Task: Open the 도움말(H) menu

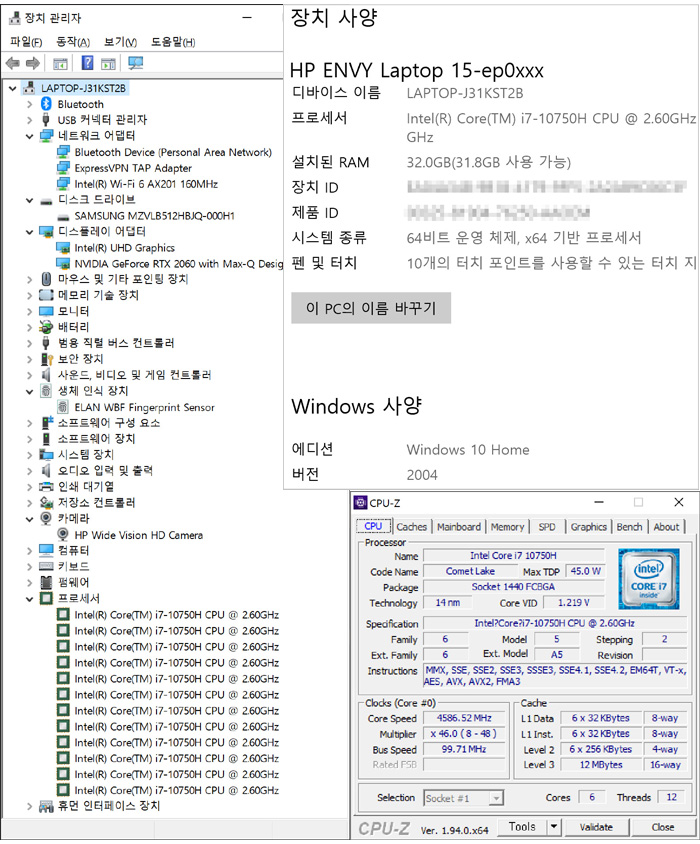Action: (x=173, y=41)
